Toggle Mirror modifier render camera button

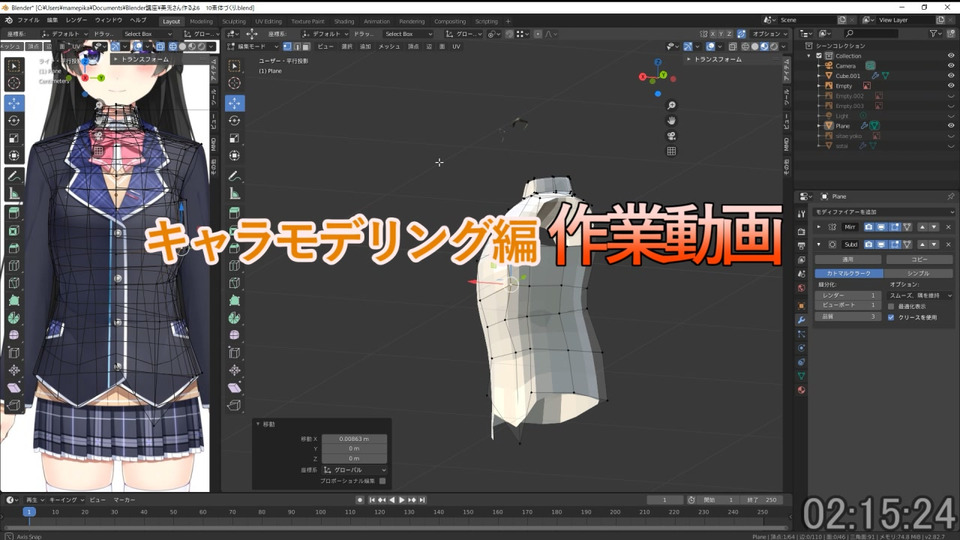point(868,227)
